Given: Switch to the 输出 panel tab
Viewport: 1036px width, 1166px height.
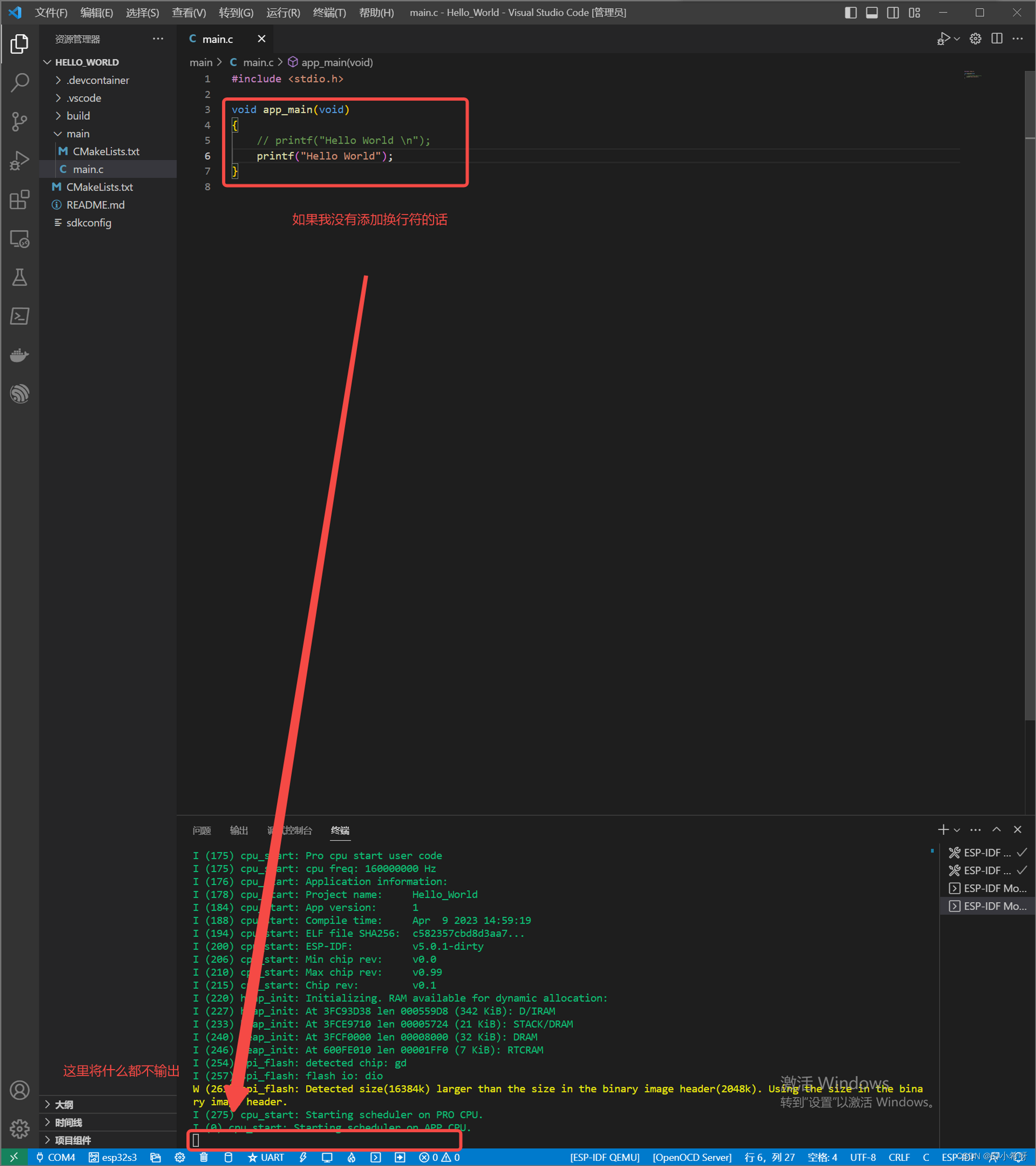Looking at the screenshot, I should point(238,830).
